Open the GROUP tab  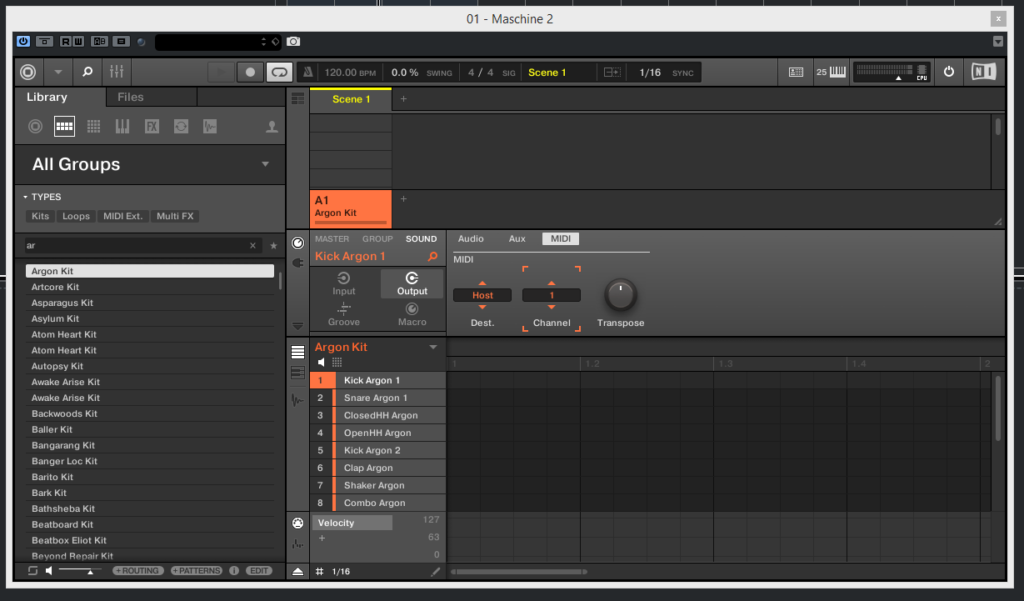pos(377,239)
